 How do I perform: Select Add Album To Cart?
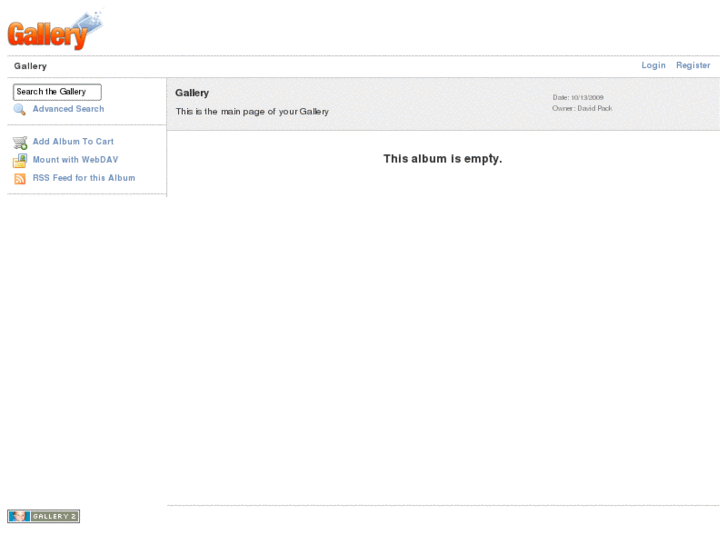[73, 141]
